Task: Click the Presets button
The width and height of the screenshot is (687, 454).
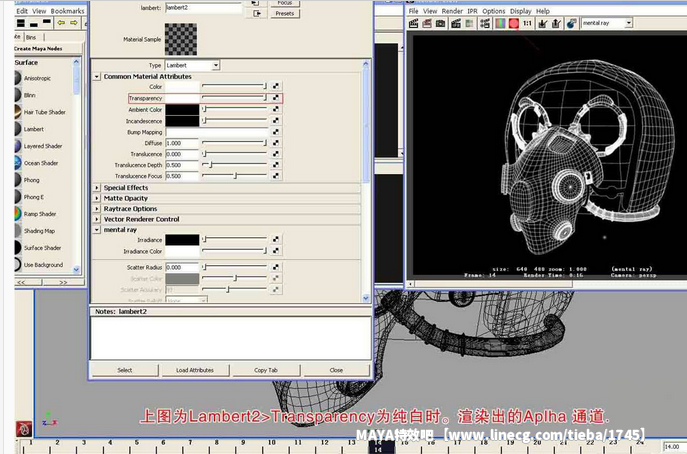Action: coord(285,14)
